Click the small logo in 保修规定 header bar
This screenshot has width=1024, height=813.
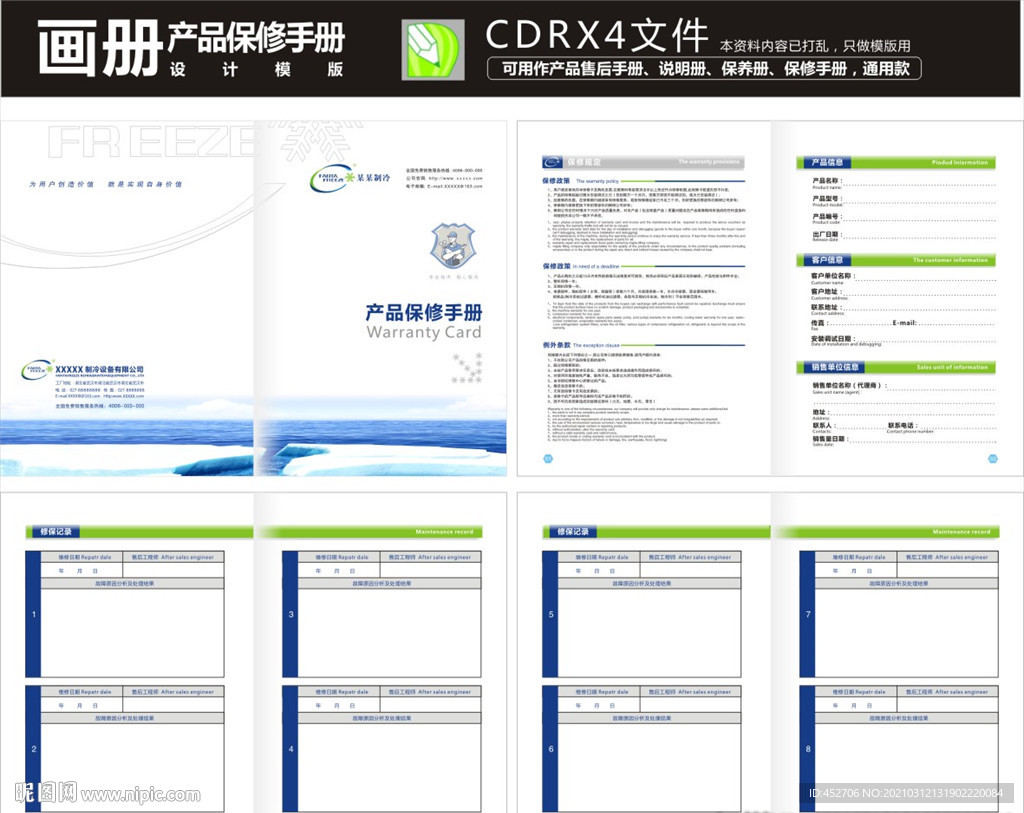click(x=552, y=162)
